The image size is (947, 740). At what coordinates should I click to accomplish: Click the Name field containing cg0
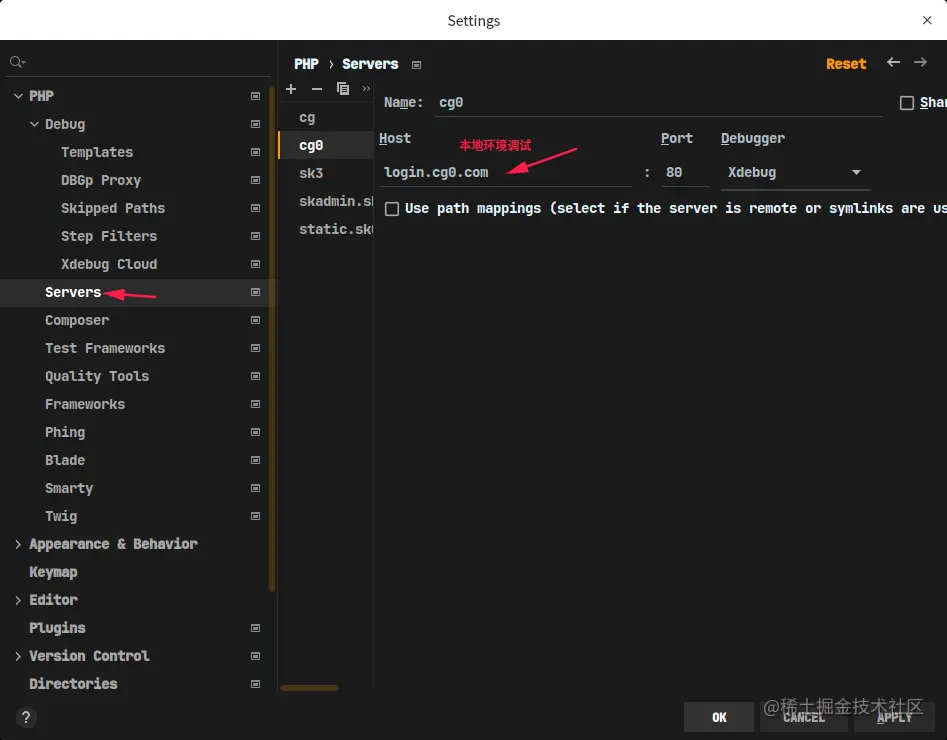click(x=659, y=103)
